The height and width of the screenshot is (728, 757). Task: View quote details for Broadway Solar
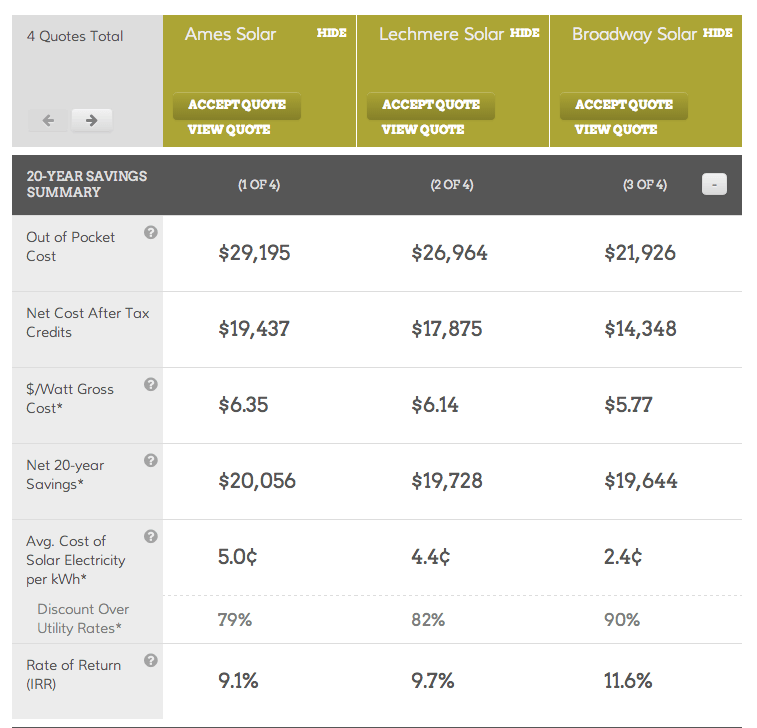[x=615, y=130]
